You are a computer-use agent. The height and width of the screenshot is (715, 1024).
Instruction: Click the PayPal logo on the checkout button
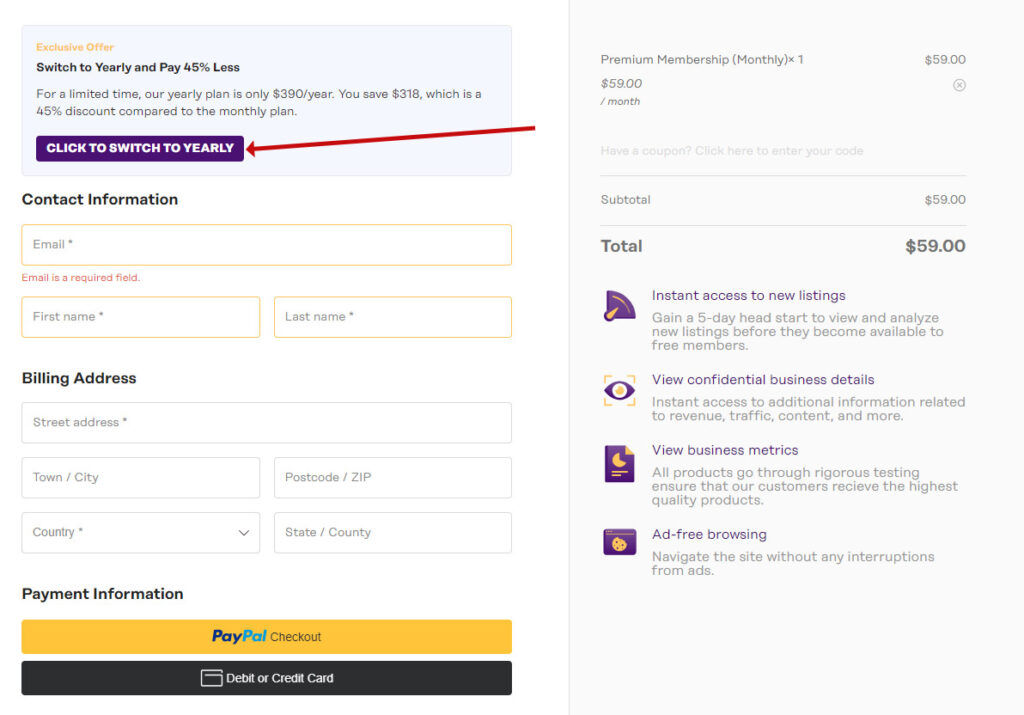pyautogui.click(x=239, y=636)
